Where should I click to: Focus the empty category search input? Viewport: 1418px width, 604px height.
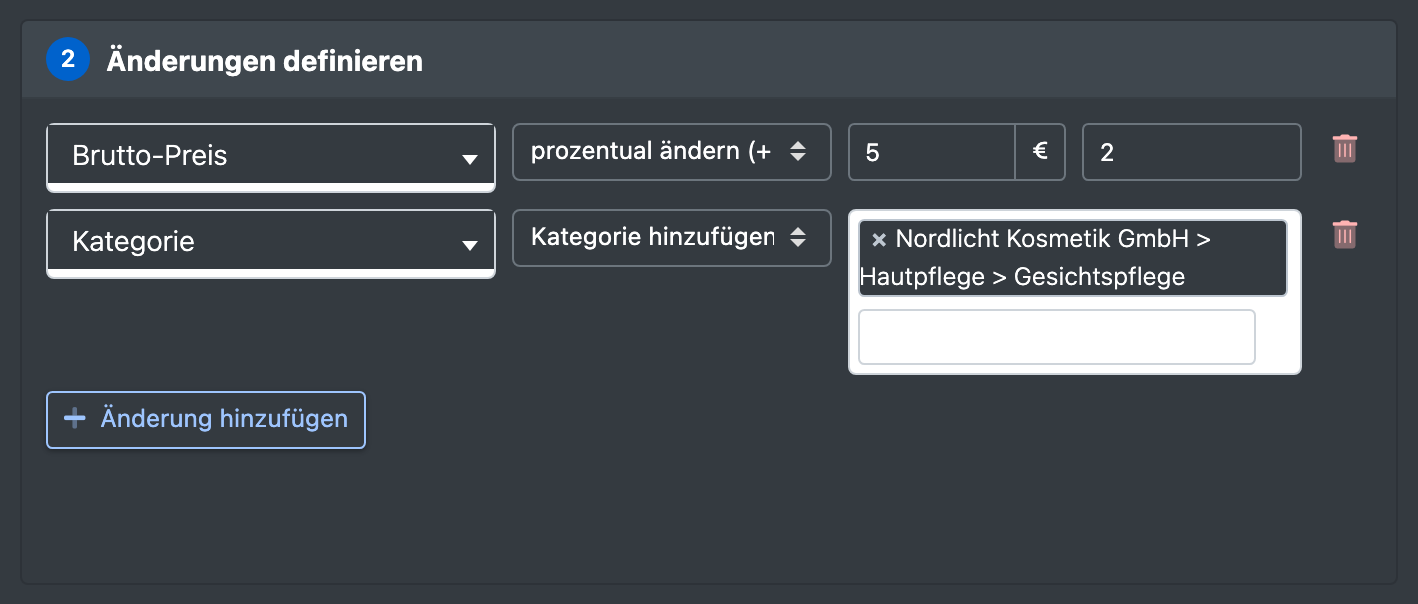1057,337
